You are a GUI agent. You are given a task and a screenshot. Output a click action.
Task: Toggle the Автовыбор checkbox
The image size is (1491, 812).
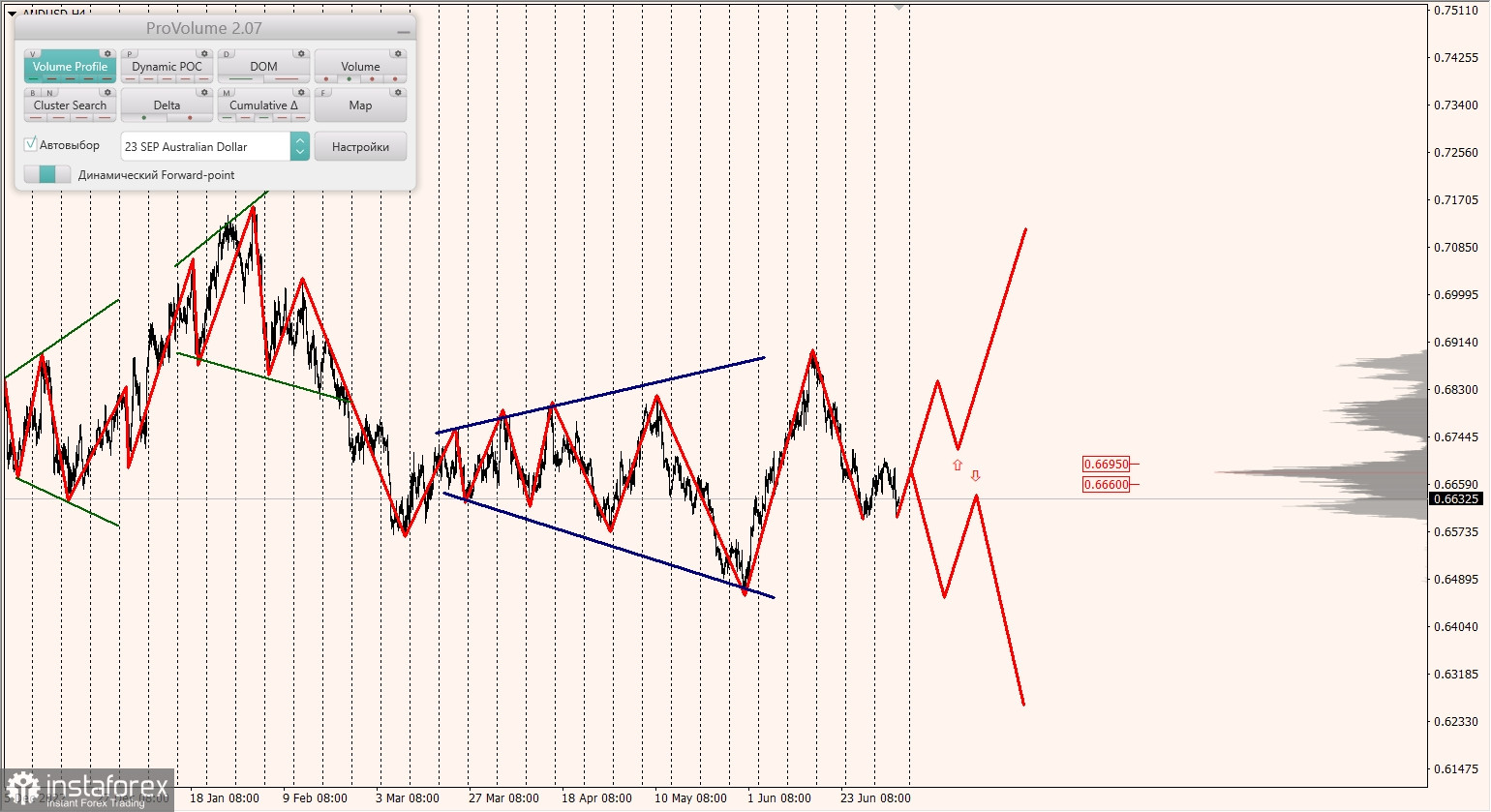pyautogui.click(x=30, y=144)
